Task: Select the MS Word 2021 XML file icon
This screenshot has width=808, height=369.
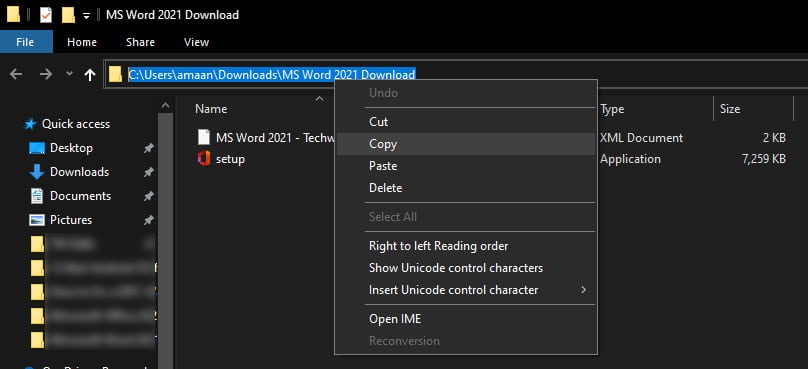Action: [204, 137]
